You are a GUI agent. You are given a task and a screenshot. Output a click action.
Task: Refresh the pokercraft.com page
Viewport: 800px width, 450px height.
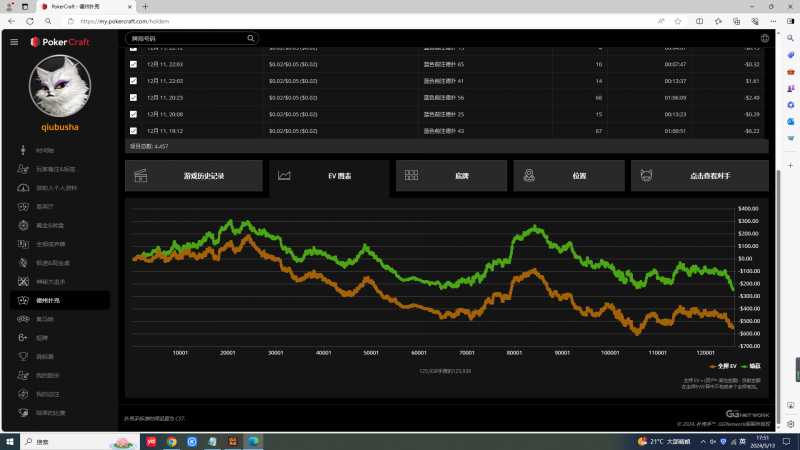click(48, 20)
